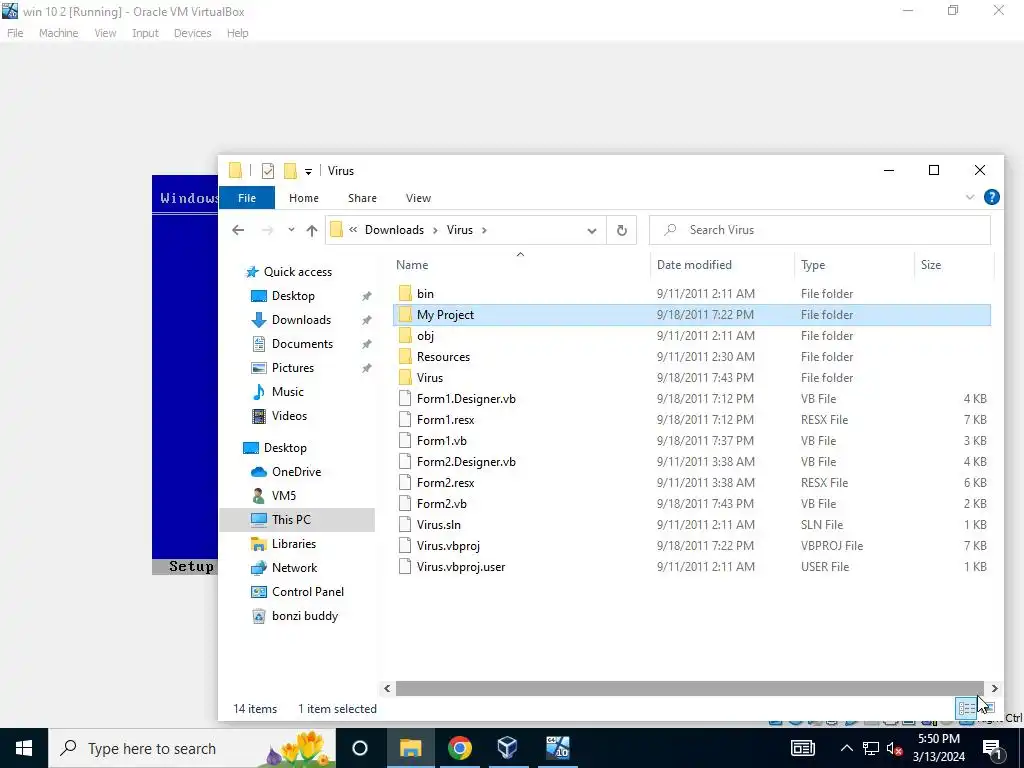The height and width of the screenshot is (768, 1024).
Task: Click the Search Virus box
Action: 820,230
